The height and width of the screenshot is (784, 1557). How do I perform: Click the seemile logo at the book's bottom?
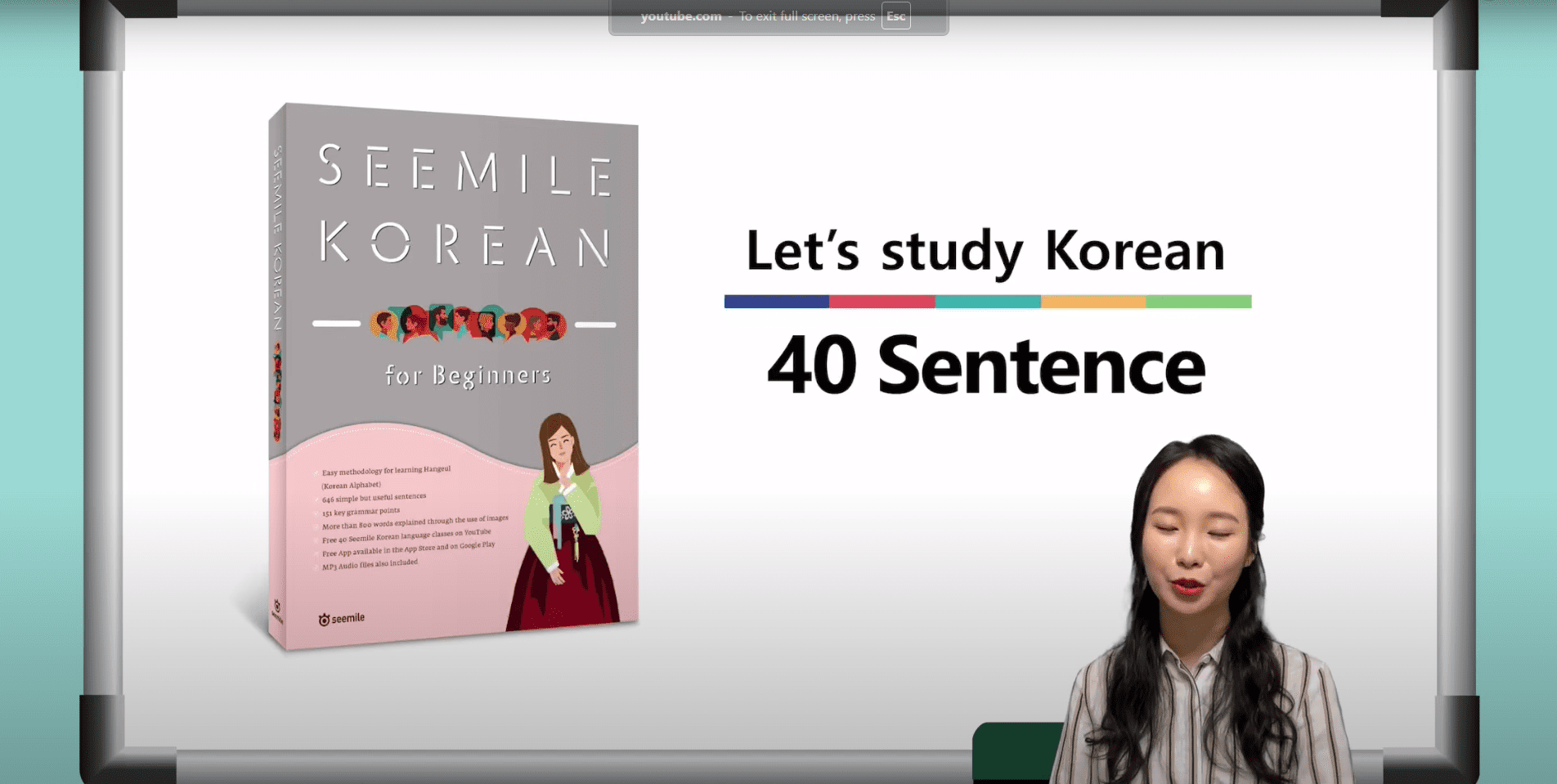click(x=342, y=619)
